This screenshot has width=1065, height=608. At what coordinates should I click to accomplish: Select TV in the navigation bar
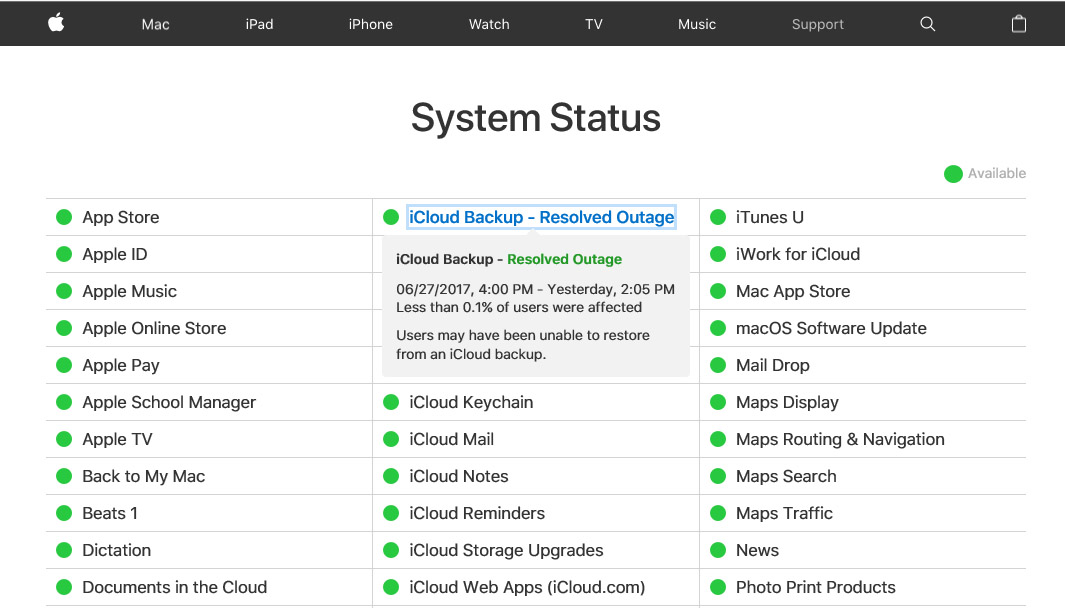[594, 24]
